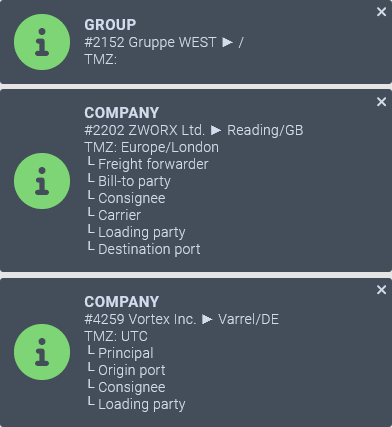Close the GROUP notification card
Image resolution: width=392 pixels, height=427 pixels.
(381, 12)
